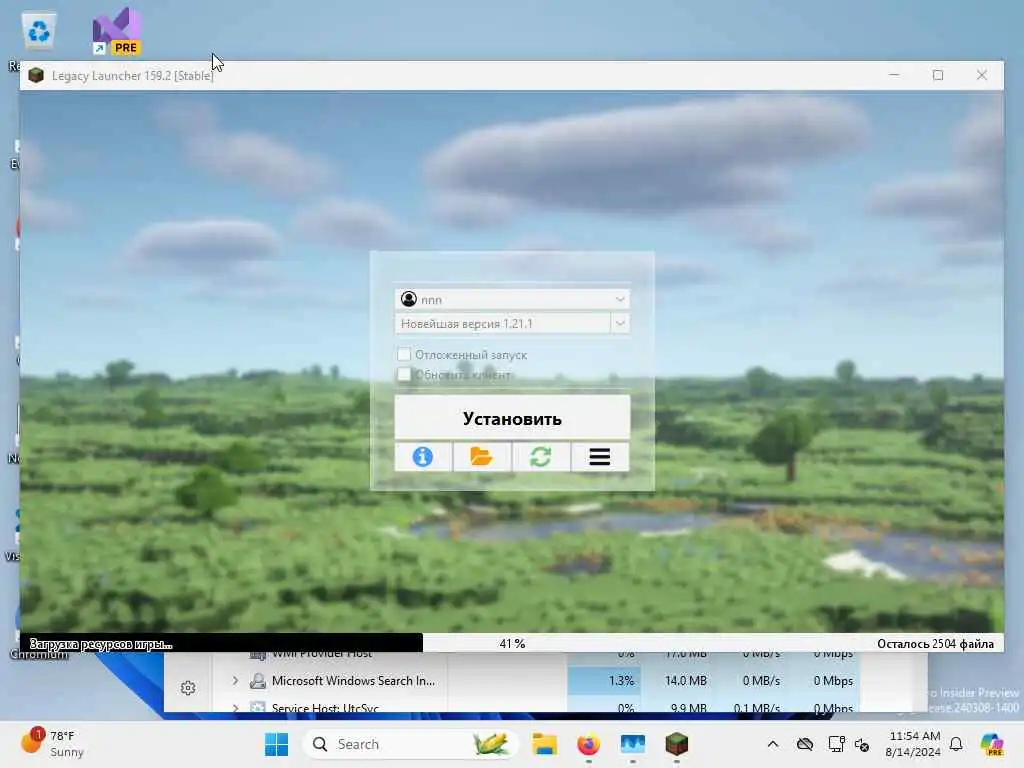Open Visual Studio PRE desktop shortcut
The image size is (1024, 768).
point(116,31)
